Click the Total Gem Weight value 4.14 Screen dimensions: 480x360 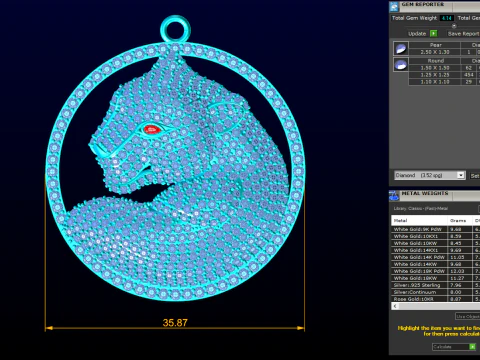[x=447, y=18]
